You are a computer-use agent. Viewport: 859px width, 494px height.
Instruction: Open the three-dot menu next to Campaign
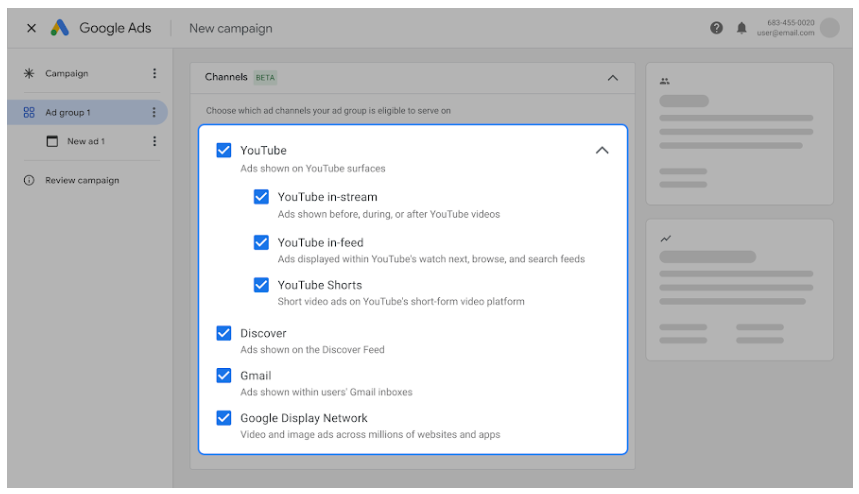click(x=154, y=73)
